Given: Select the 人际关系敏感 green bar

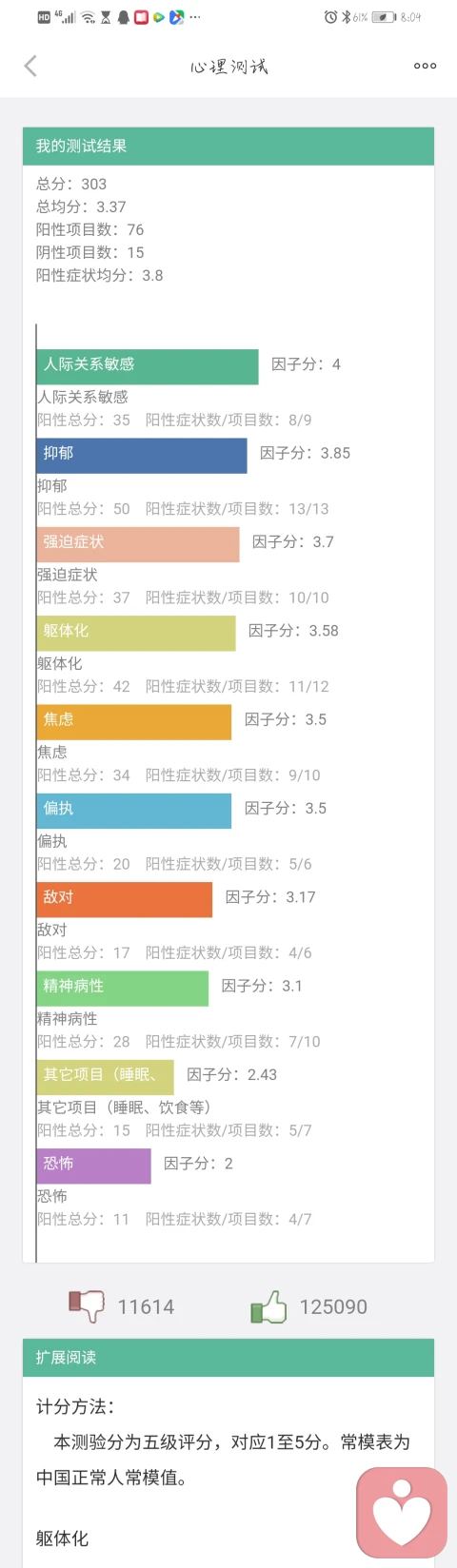Looking at the screenshot, I should pyautogui.click(x=148, y=366).
